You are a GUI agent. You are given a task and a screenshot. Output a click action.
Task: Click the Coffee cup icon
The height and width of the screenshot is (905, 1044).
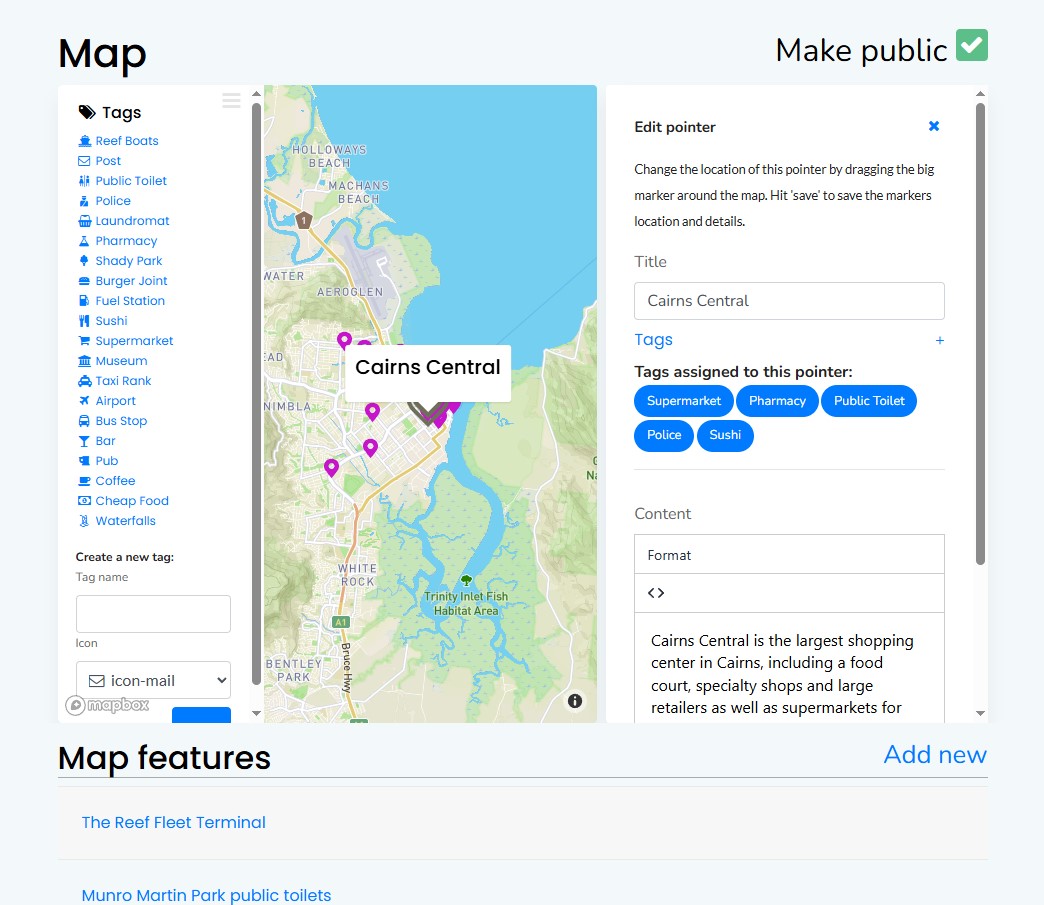pyautogui.click(x=85, y=481)
